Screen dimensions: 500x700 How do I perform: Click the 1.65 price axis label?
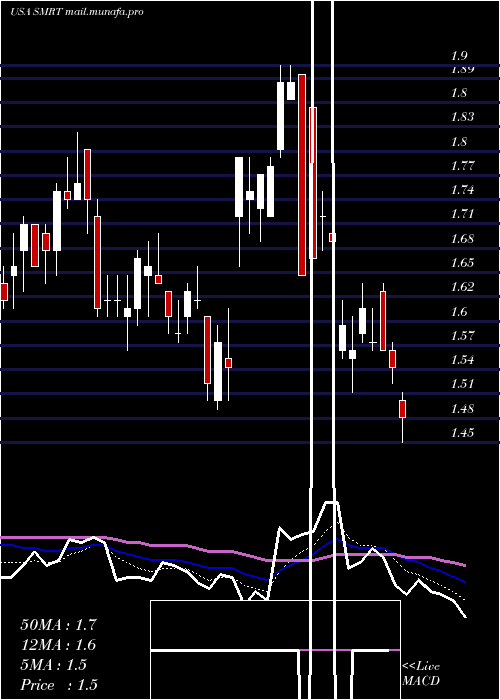tap(462, 262)
